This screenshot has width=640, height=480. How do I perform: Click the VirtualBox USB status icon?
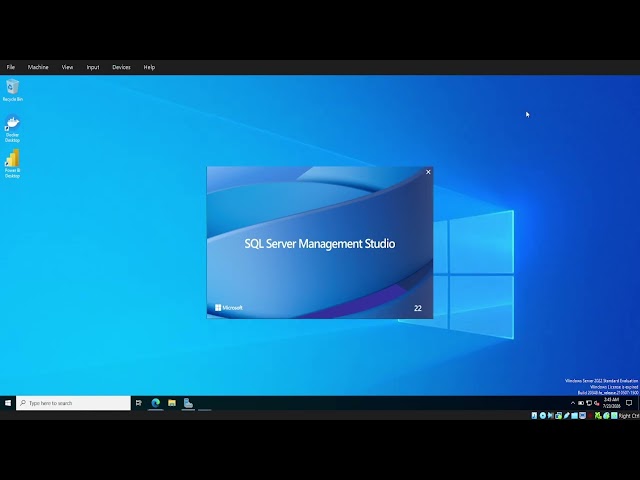[567, 416]
